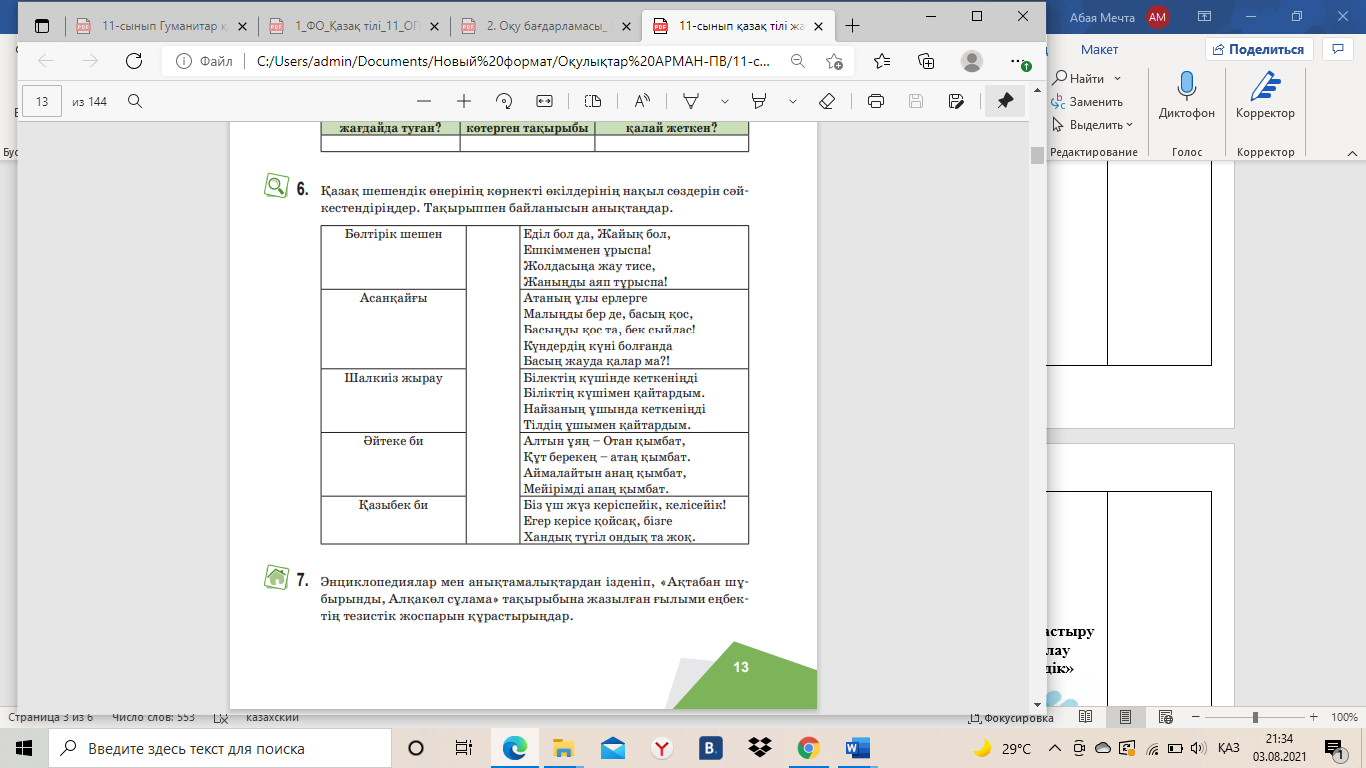This screenshot has height=768, width=1366.
Task: Open Edge profile avatar
Action: (972, 61)
